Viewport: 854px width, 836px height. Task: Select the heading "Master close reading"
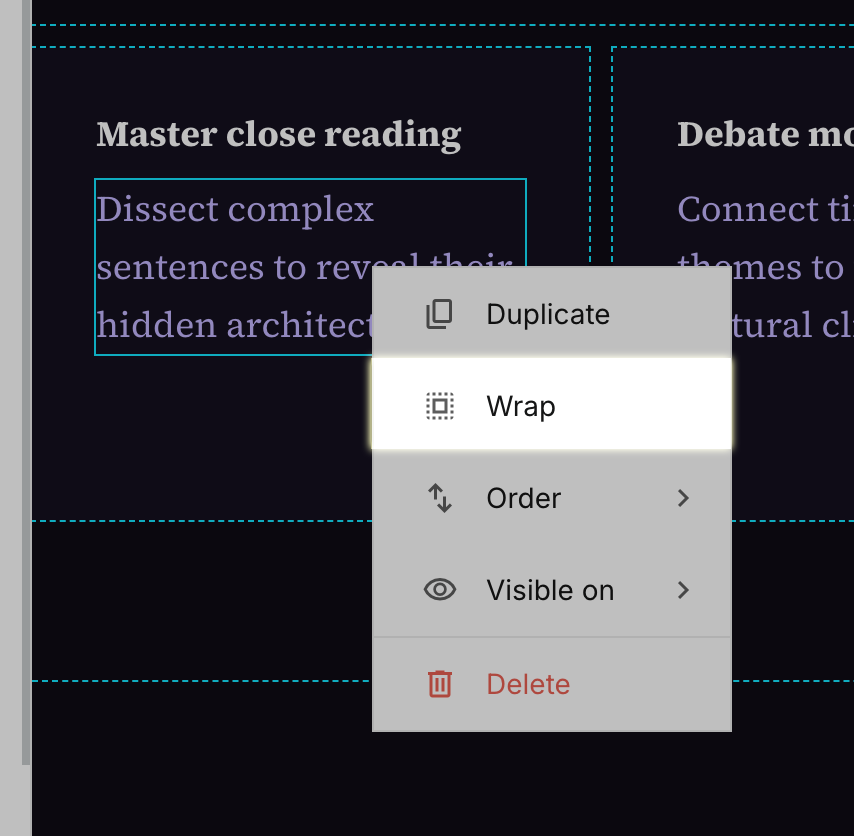click(x=279, y=135)
